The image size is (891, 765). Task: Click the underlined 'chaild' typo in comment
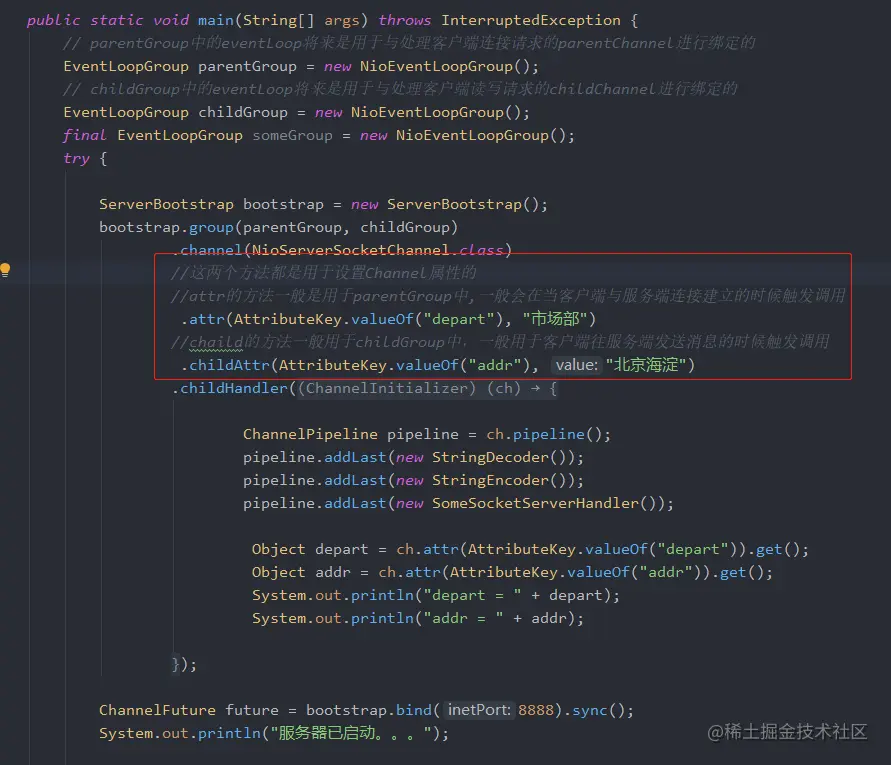click(216, 342)
